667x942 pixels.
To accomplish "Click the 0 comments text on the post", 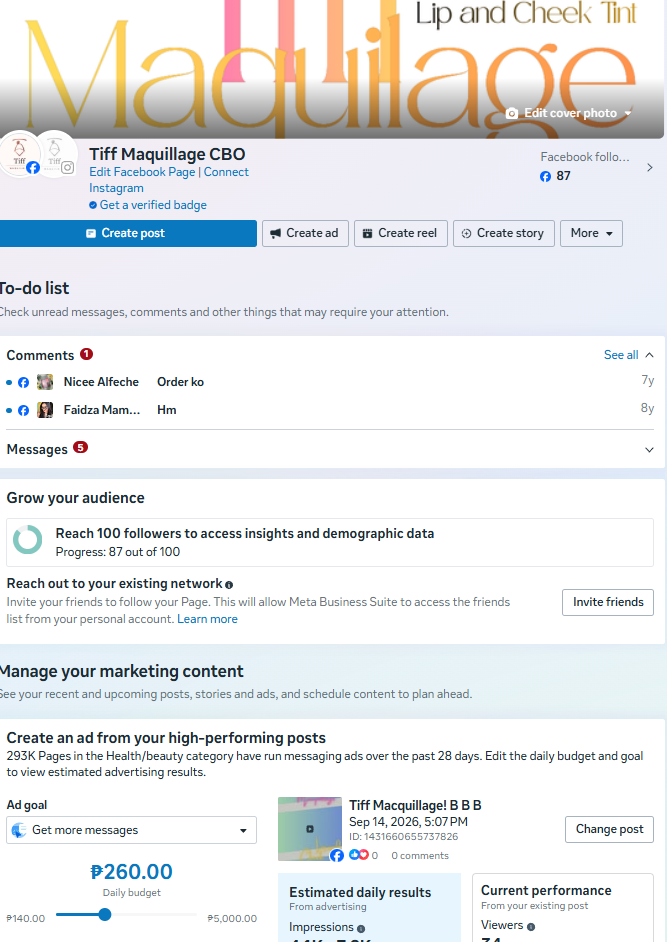I will click(420, 855).
